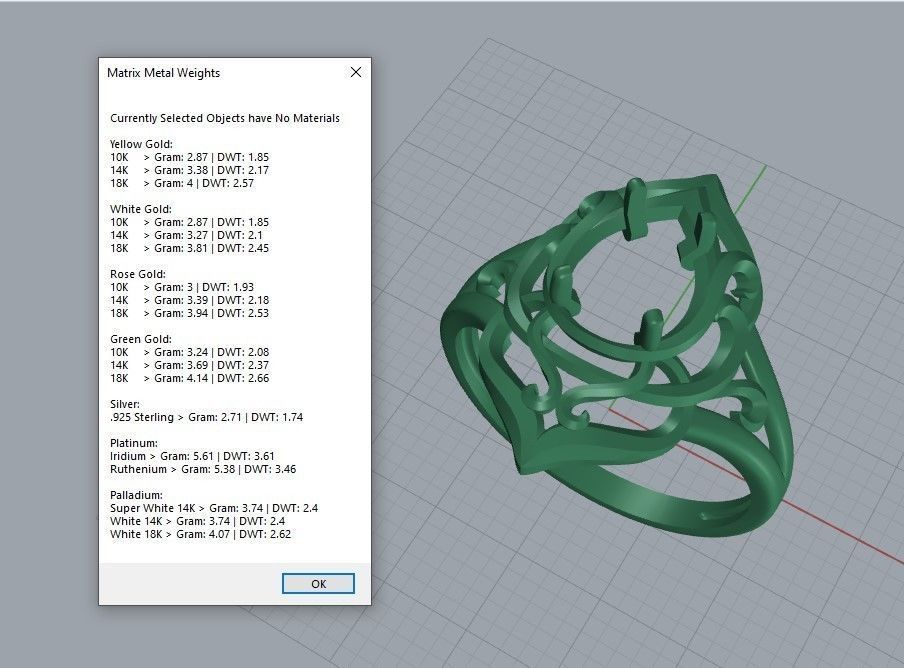Click the green ring model in viewport
904x668 pixels.
[x=617, y=357]
